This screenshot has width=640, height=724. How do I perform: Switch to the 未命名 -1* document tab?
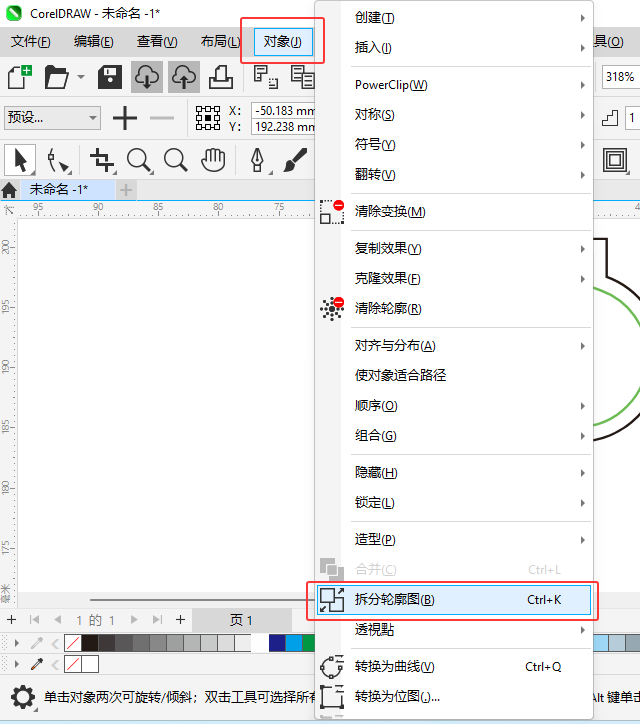pos(67,190)
